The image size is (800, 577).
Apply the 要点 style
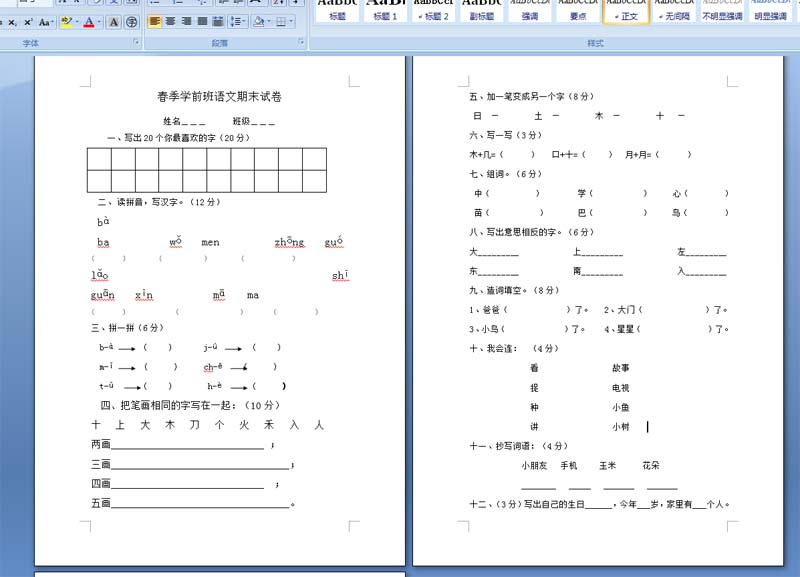pyautogui.click(x=578, y=10)
